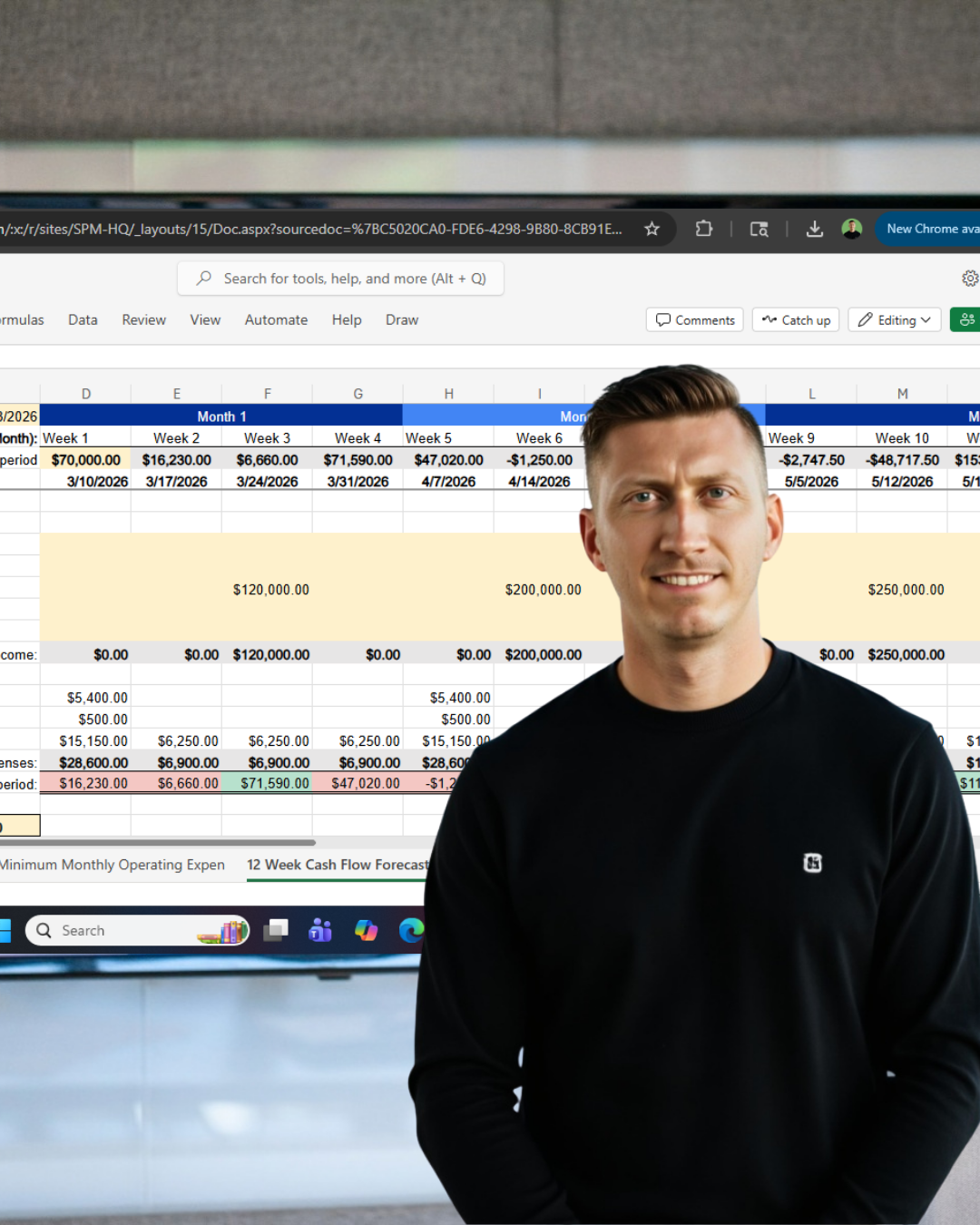Open the browser Downloads icon

point(814,229)
